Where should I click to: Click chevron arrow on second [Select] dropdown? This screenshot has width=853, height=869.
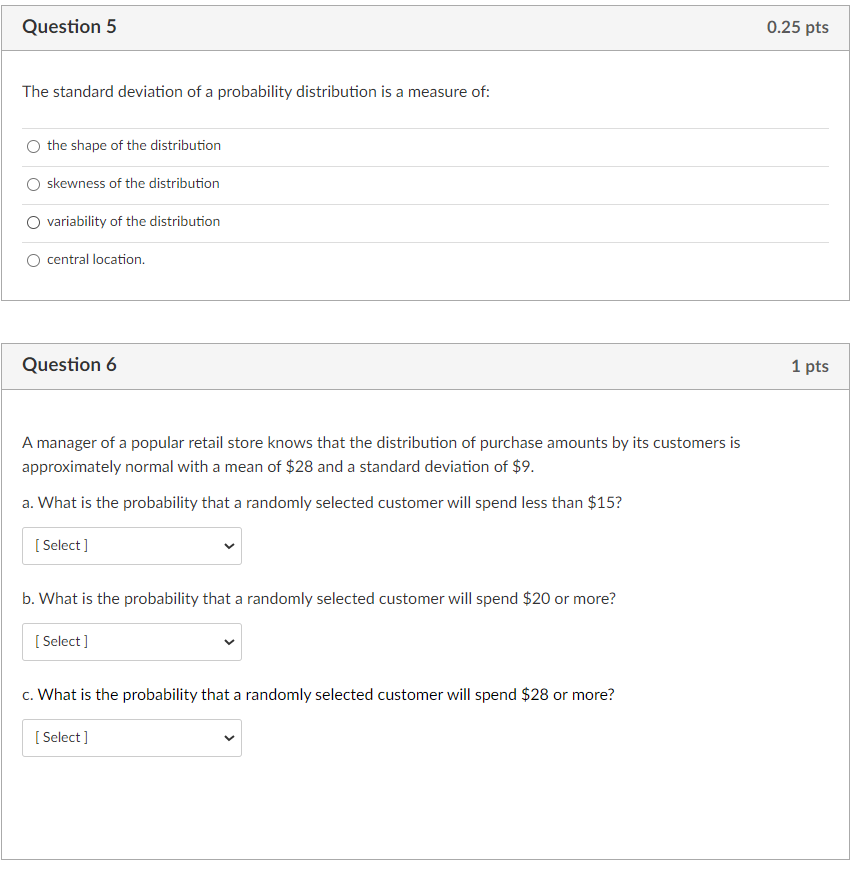point(229,641)
